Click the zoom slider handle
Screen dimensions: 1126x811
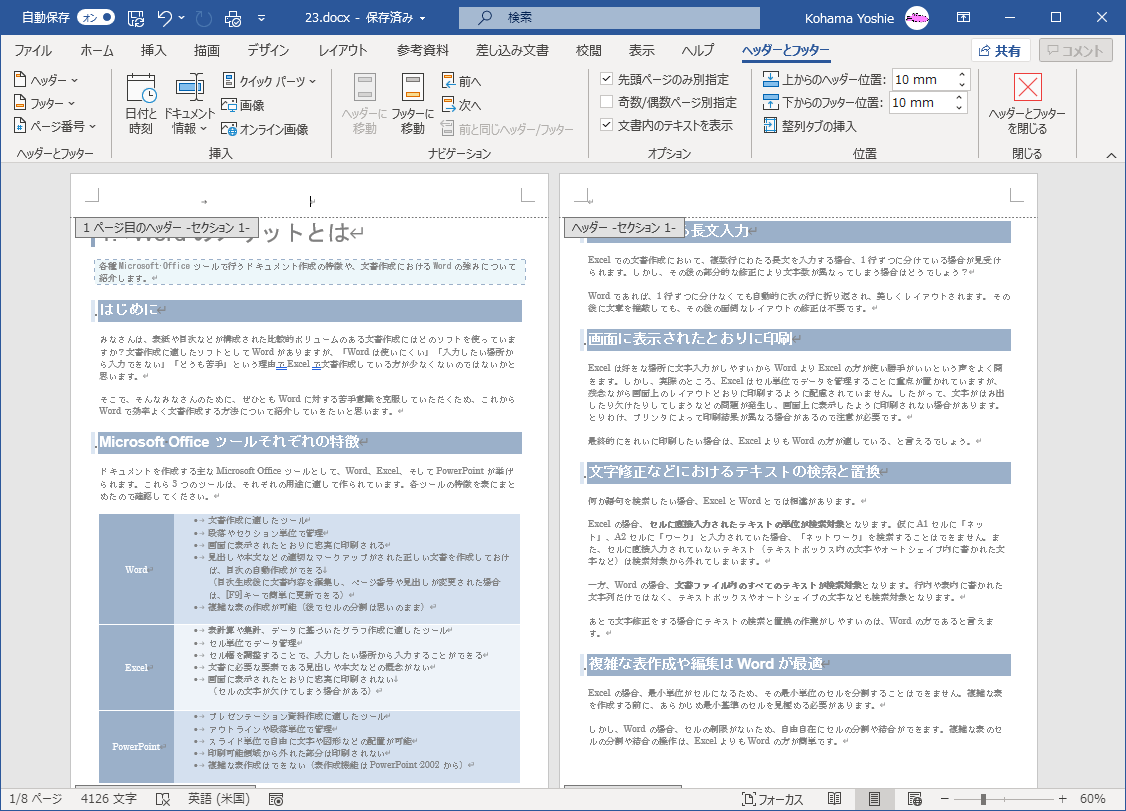pos(983,799)
